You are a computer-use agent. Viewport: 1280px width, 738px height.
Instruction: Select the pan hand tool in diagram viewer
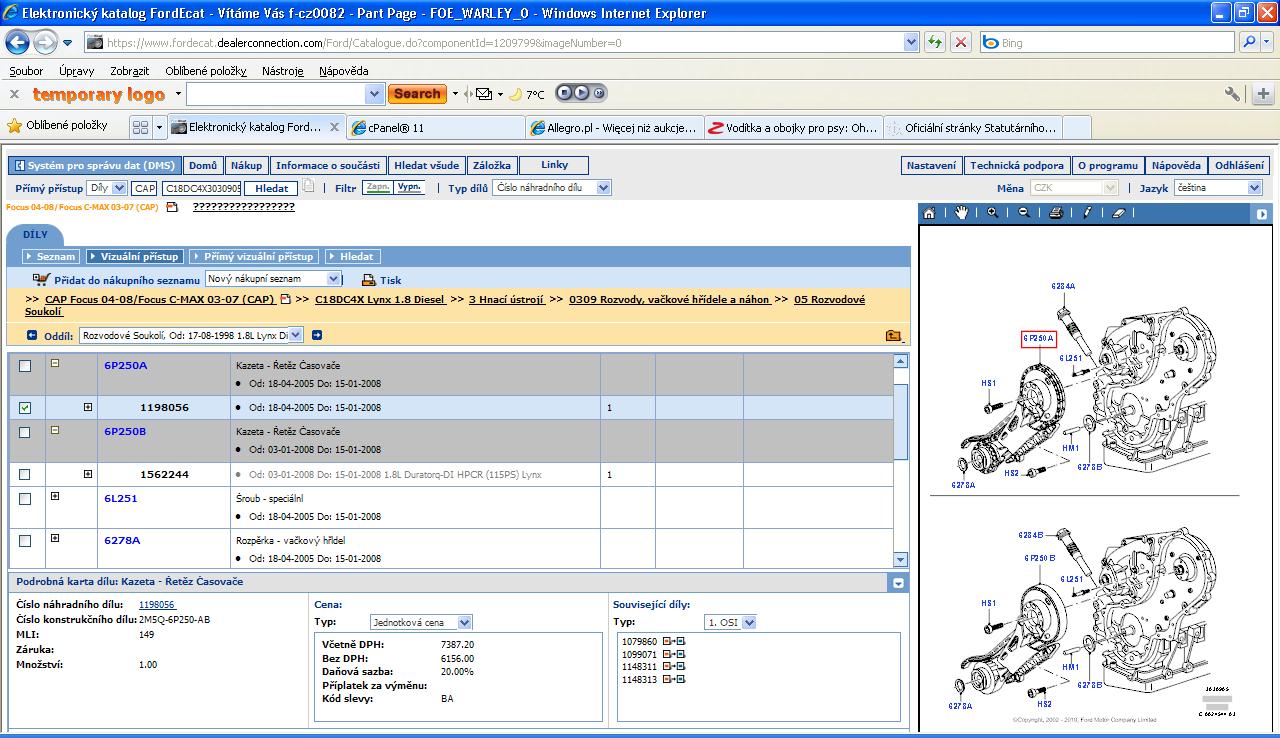(961, 213)
